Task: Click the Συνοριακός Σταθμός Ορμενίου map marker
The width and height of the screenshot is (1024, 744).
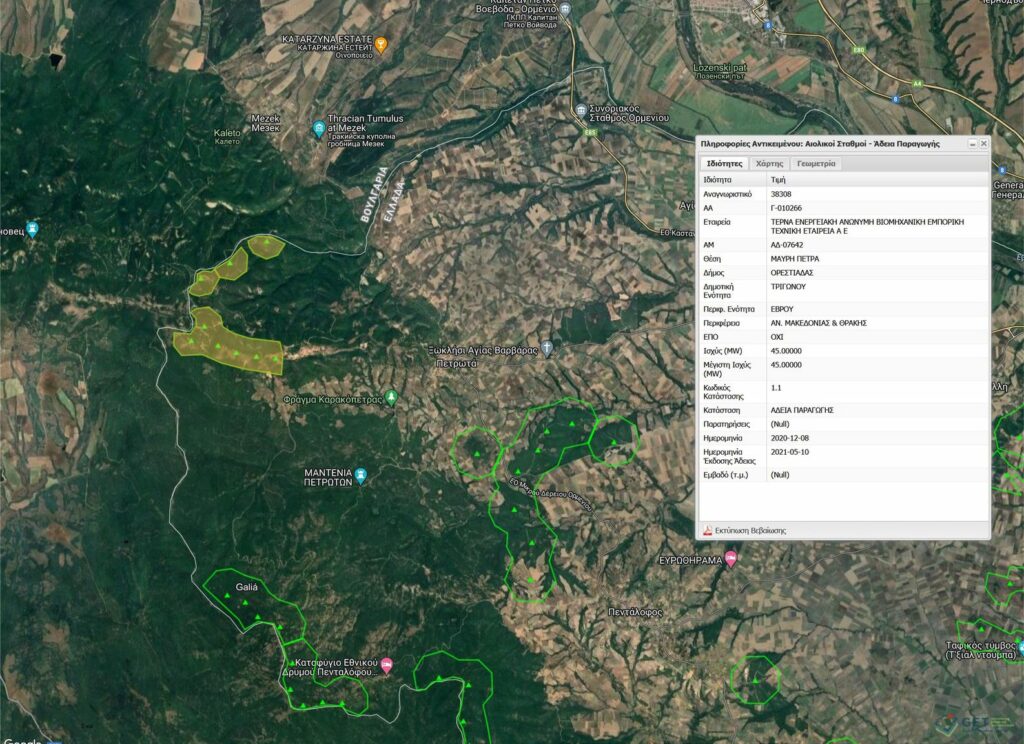Action: click(582, 108)
